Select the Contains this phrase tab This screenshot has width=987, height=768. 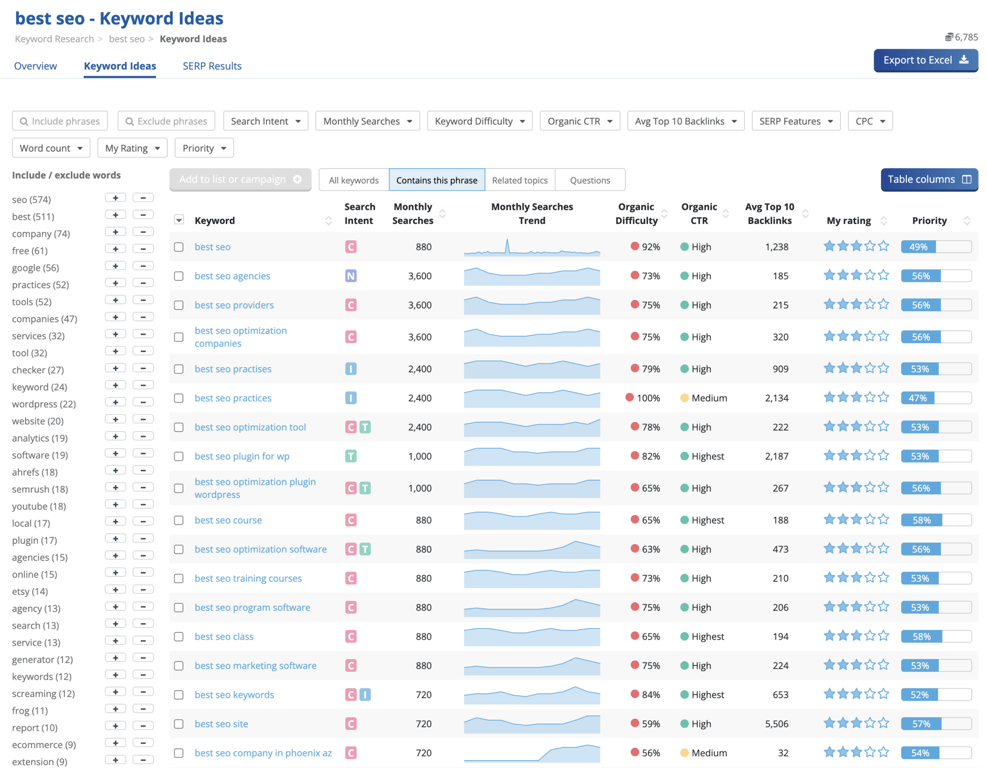437,180
